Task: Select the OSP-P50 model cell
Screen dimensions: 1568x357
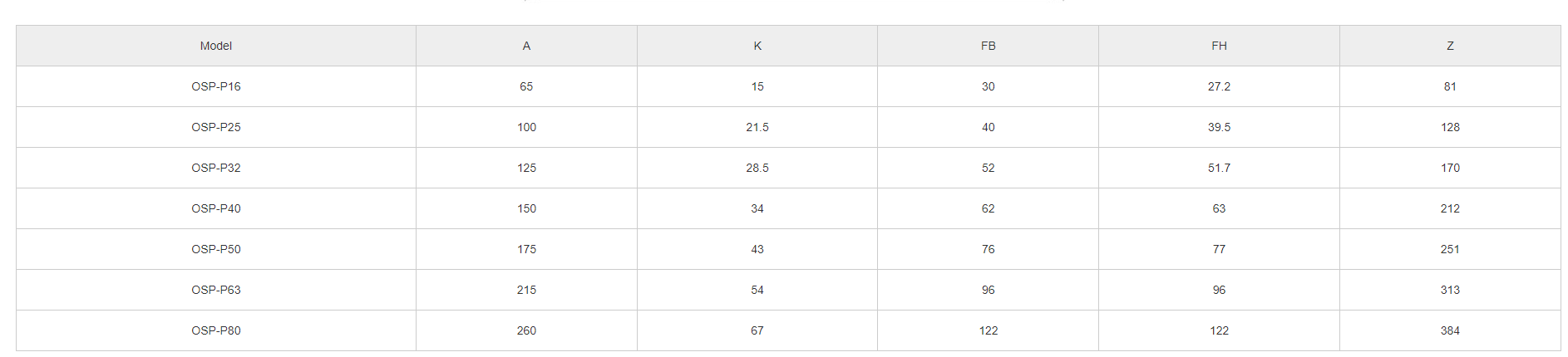Action: tap(216, 249)
